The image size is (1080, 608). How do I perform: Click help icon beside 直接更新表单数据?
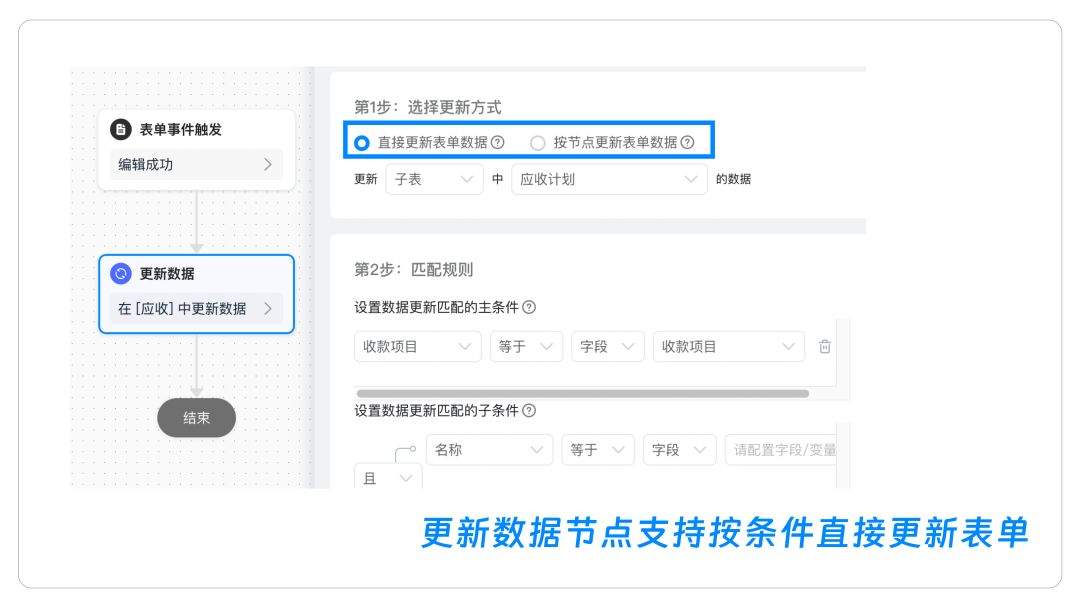497,143
